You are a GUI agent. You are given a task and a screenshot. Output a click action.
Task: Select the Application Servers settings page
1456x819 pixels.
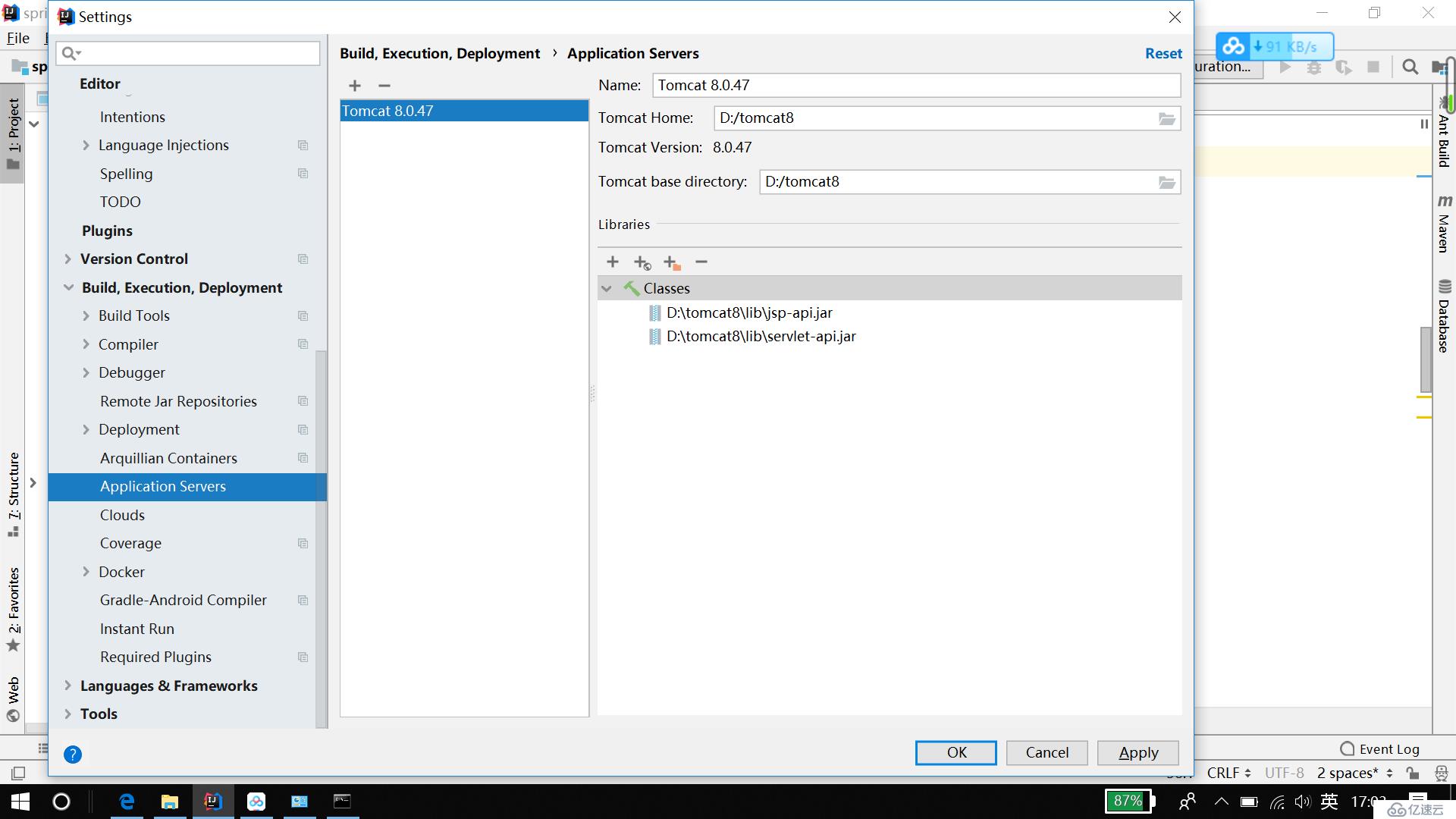click(187, 487)
